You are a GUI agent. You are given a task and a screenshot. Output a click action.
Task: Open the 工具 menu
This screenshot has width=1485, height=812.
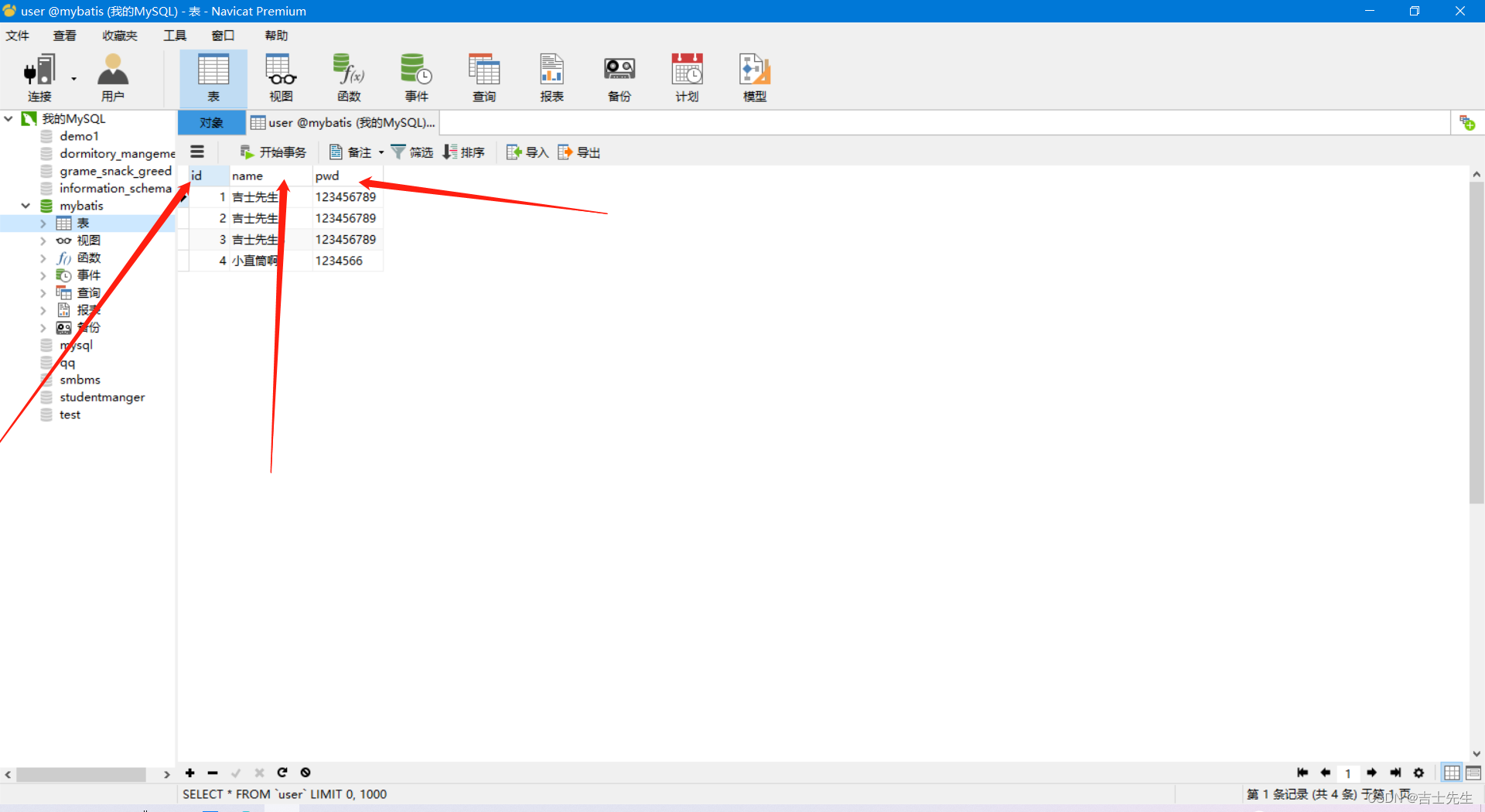click(x=175, y=36)
